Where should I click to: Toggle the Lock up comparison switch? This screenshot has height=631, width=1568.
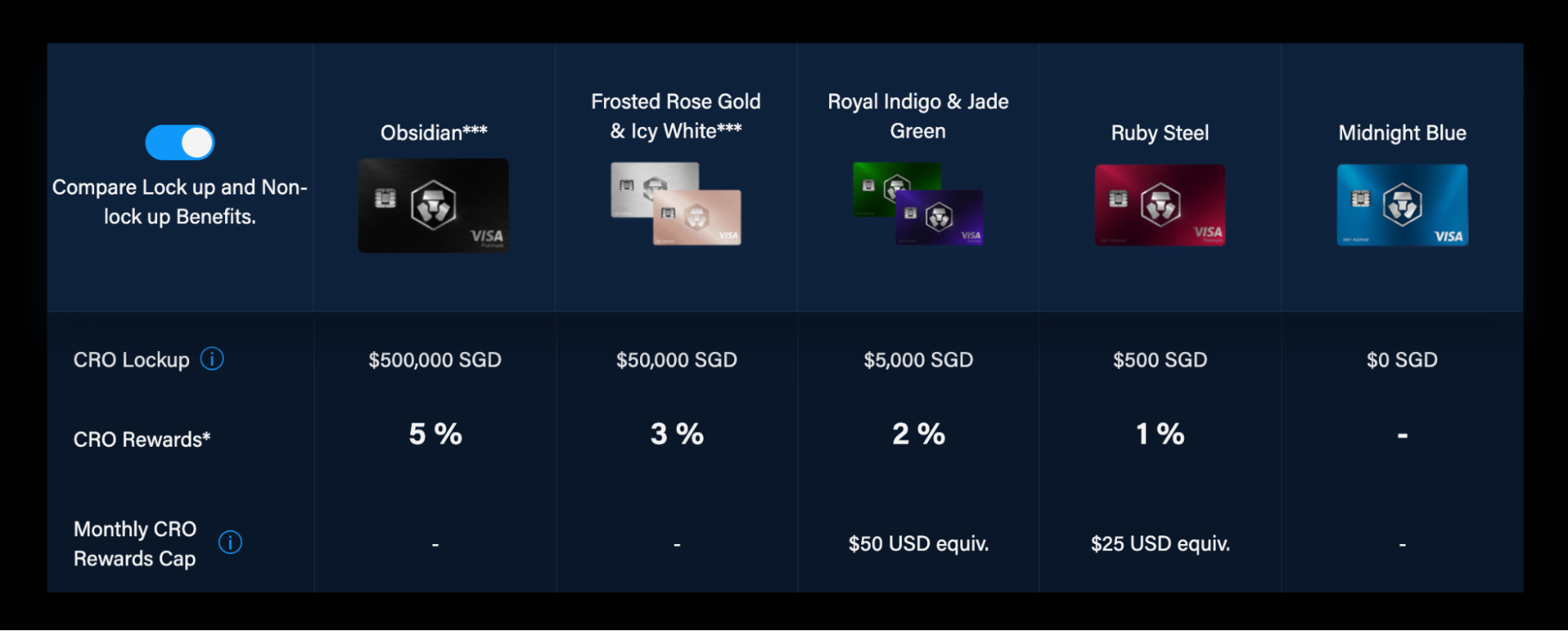[x=180, y=143]
